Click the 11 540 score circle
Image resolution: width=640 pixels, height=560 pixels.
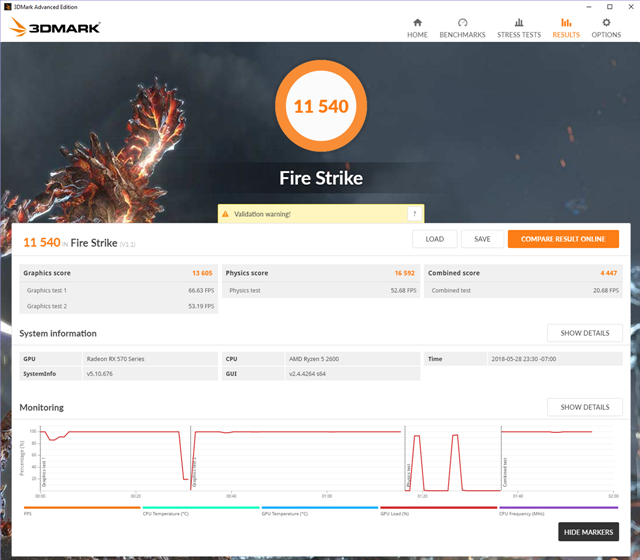pos(321,106)
